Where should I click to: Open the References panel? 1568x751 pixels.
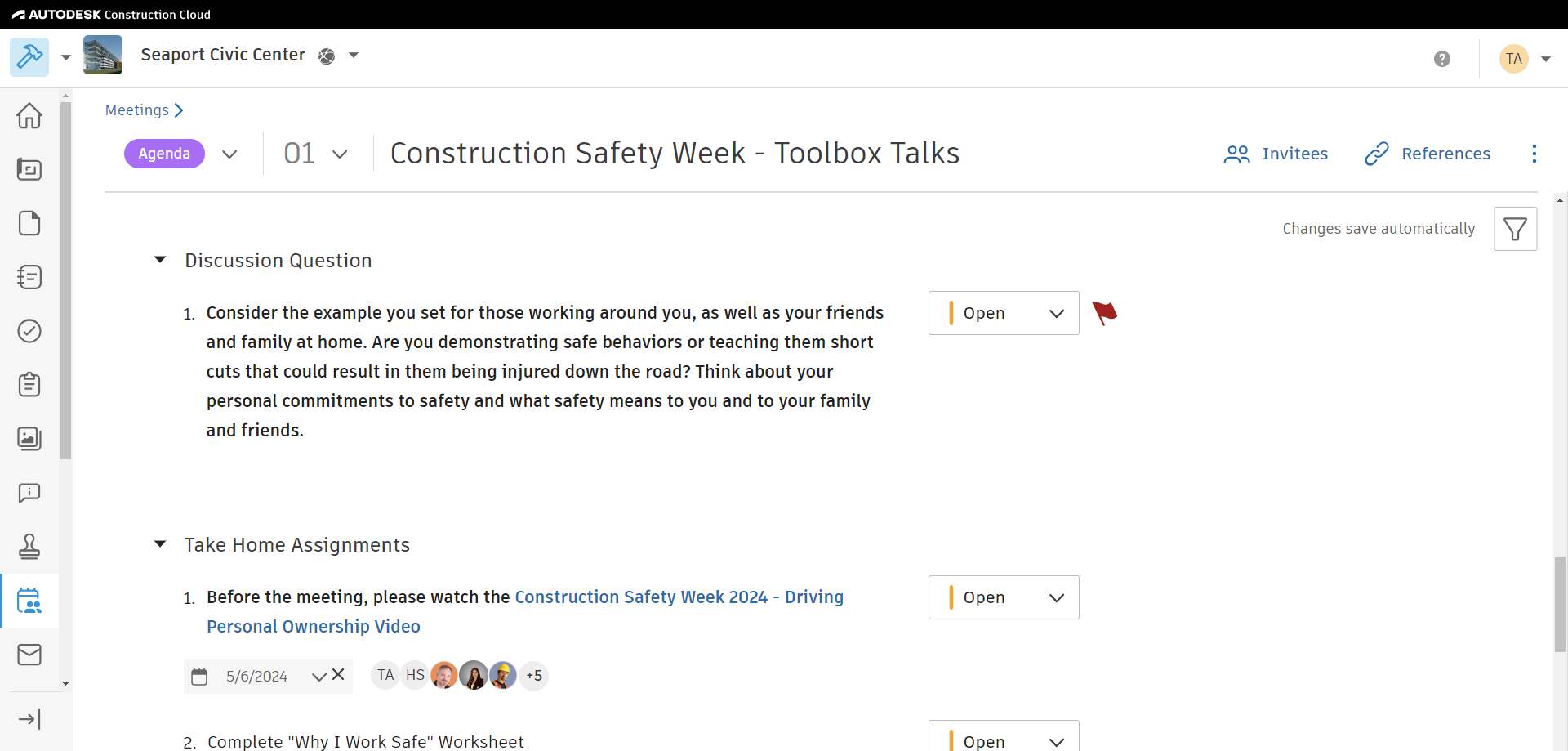[x=1428, y=154]
